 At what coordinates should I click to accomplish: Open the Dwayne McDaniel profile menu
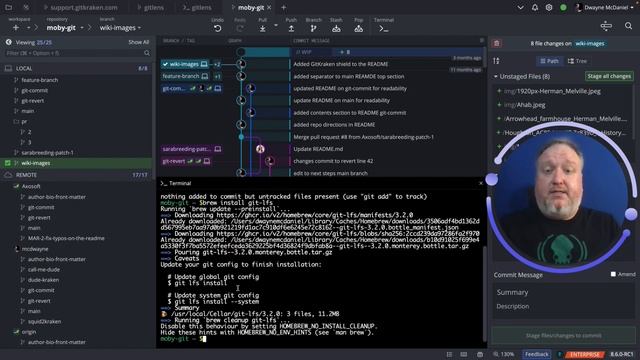[605, 7]
